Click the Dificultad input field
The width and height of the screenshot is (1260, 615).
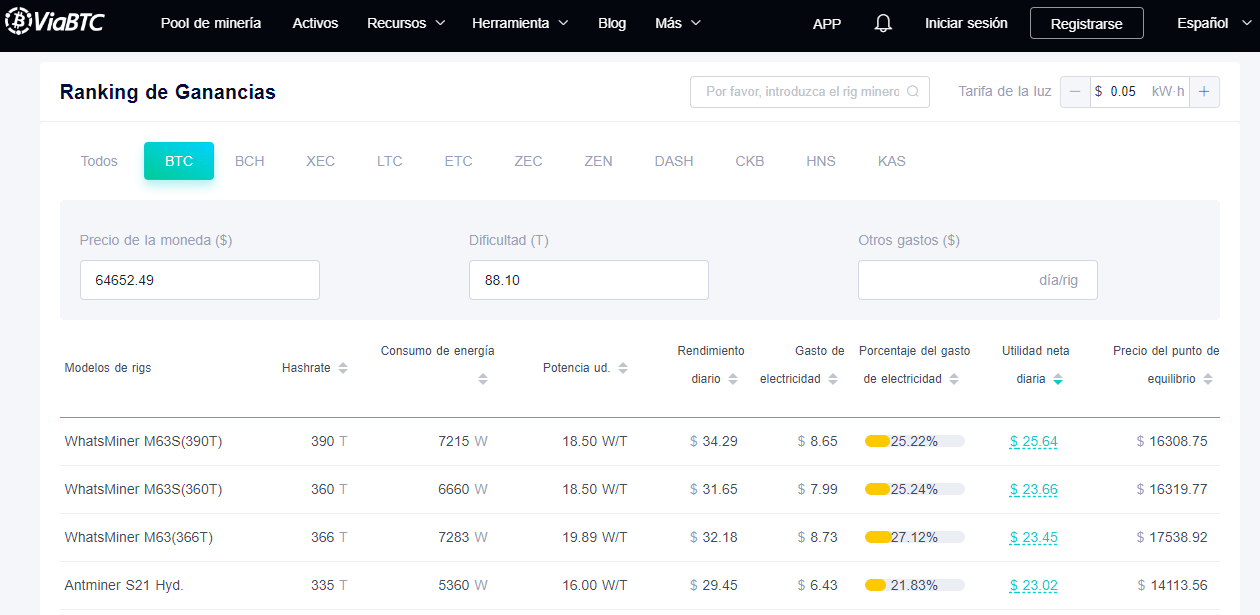pyautogui.click(x=588, y=280)
